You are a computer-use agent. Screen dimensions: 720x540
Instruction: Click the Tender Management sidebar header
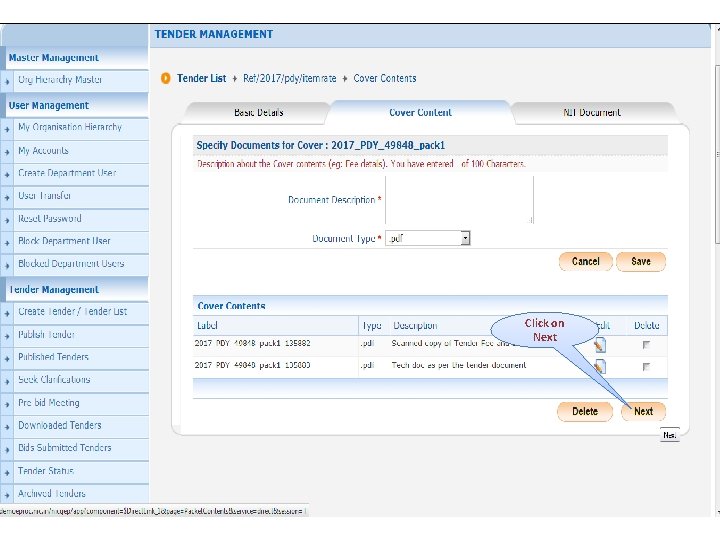pyautogui.click(x=54, y=290)
